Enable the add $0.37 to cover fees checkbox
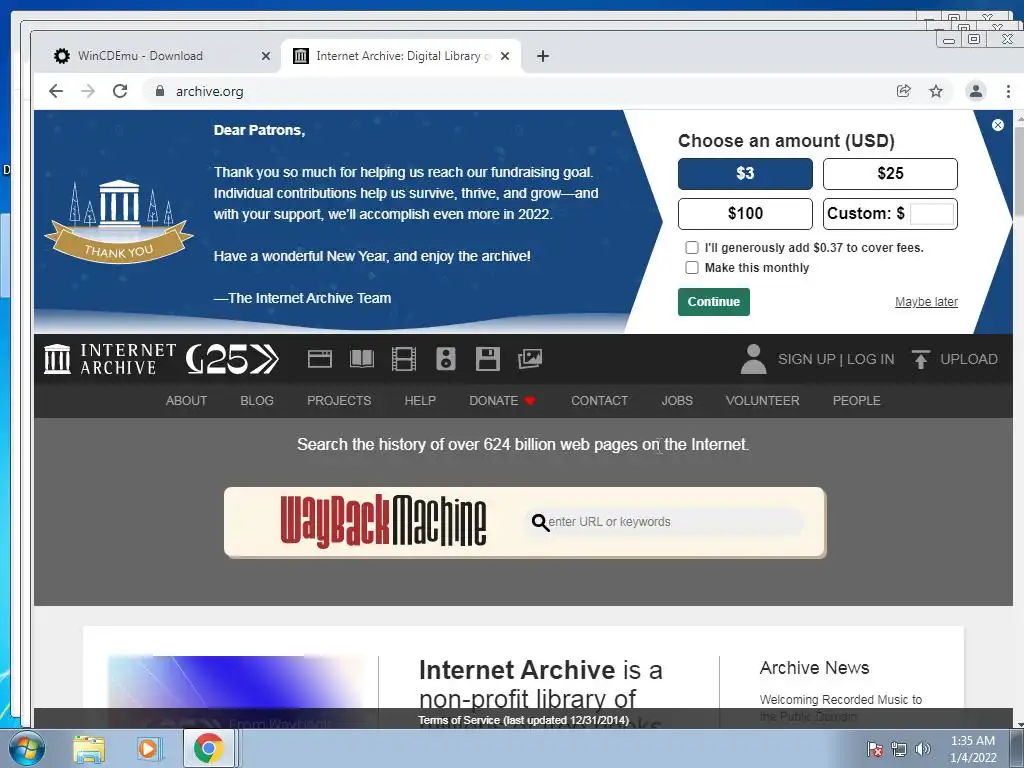This screenshot has height=768, width=1024. (692, 248)
